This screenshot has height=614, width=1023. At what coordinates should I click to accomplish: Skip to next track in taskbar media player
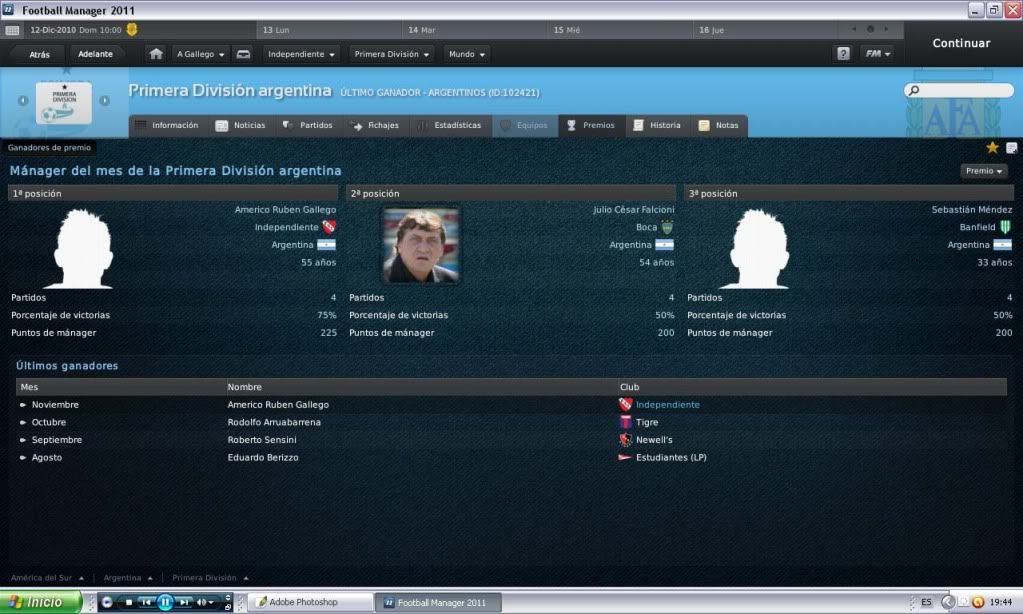tap(184, 602)
